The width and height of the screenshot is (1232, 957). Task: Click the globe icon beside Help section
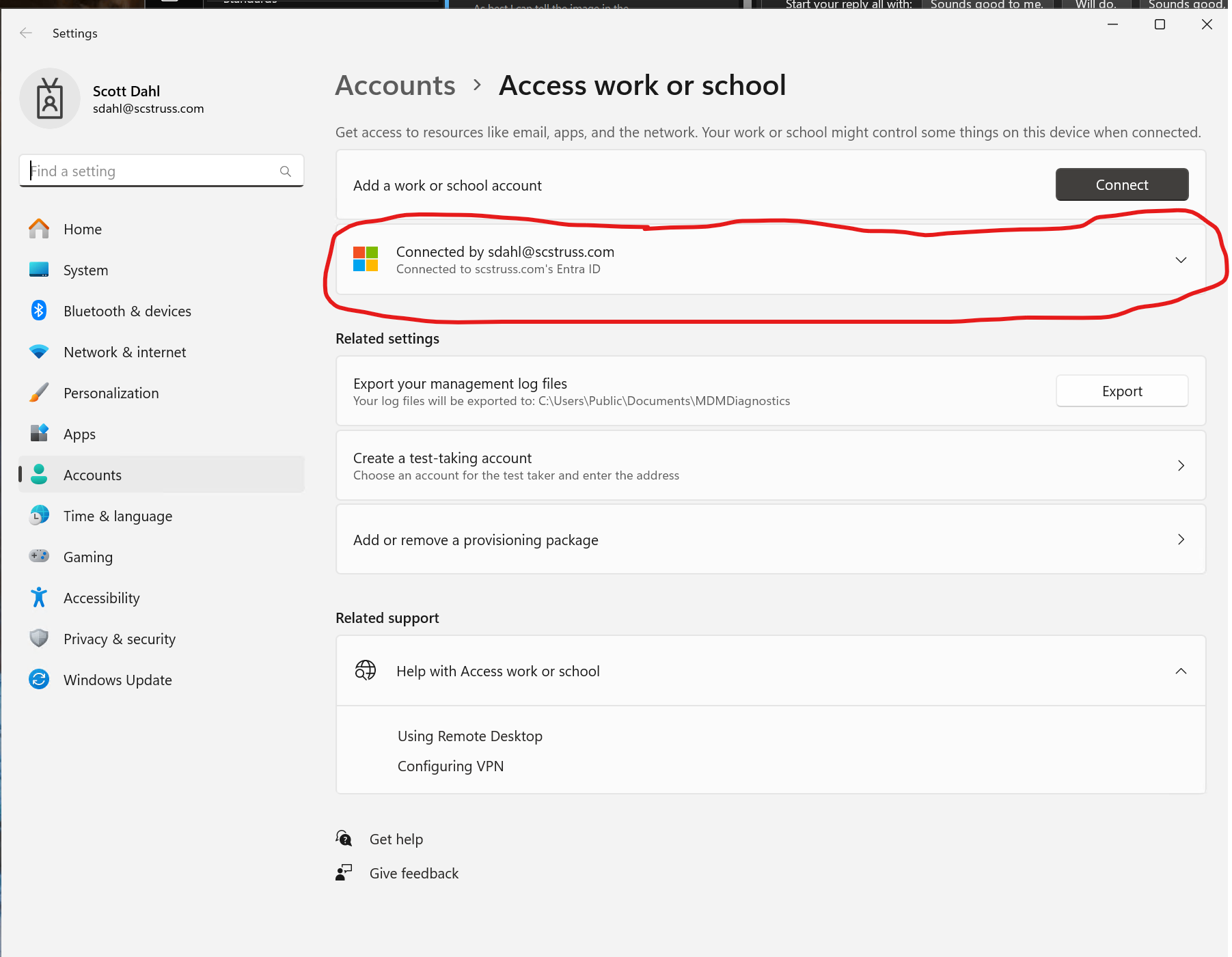point(366,671)
